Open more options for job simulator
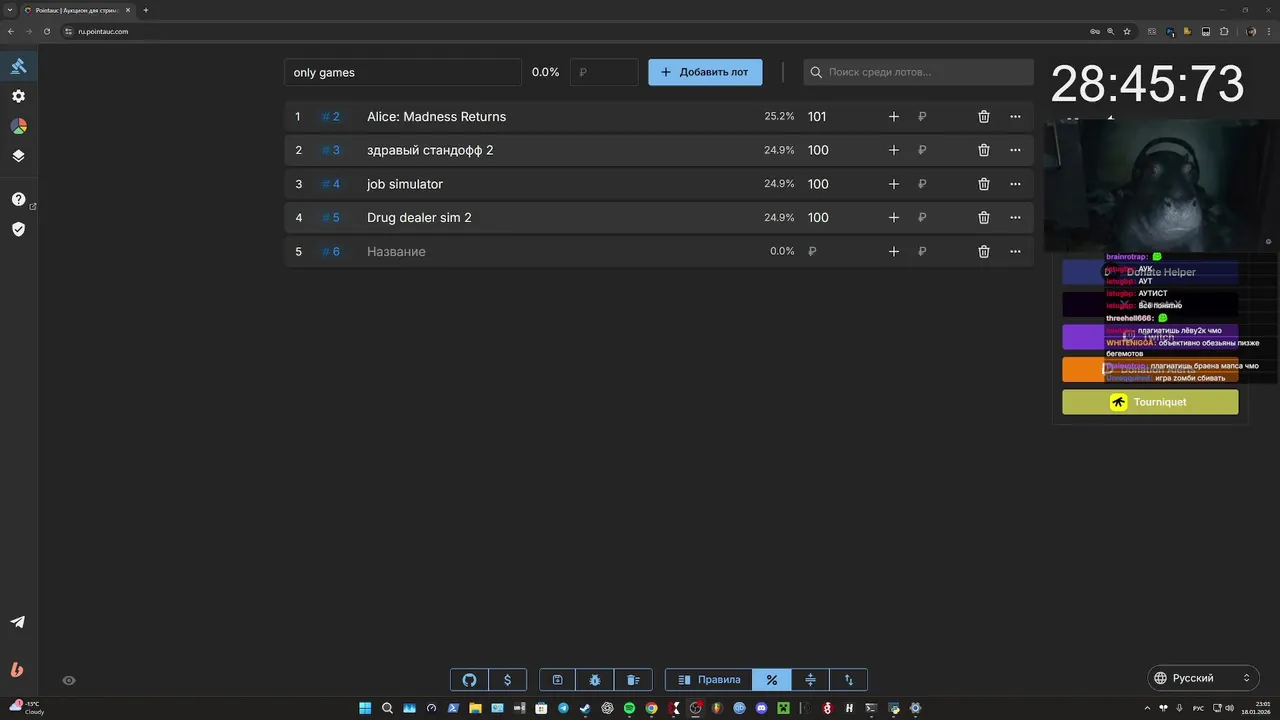Image resolution: width=1280 pixels, height=720 pixels. [x=1015, y=184]
